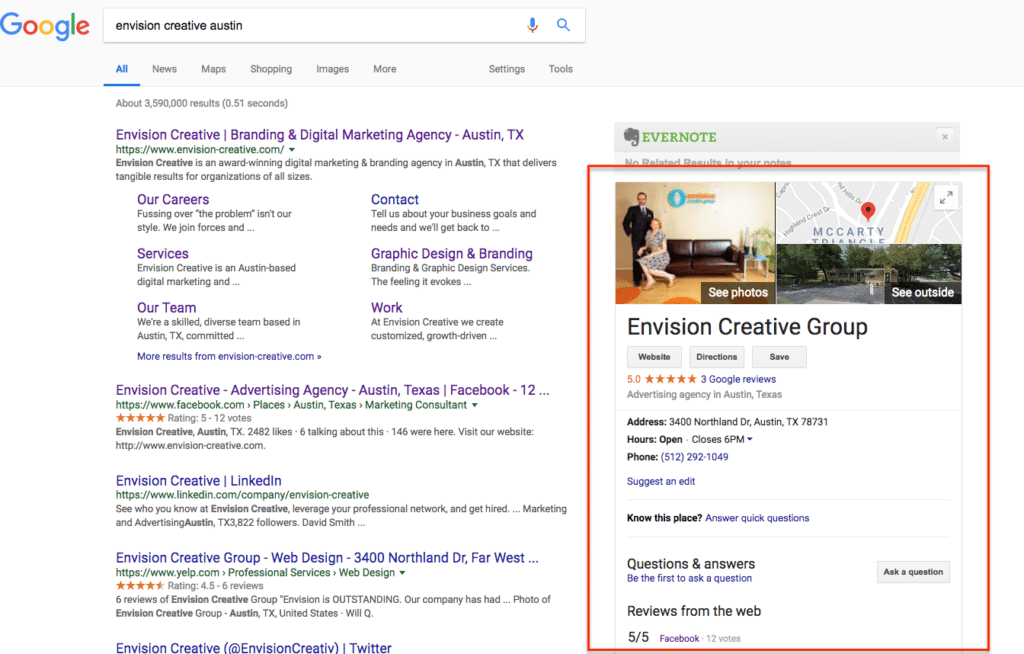
Task: Click More results from envision-creative.com
Action: coord(229,356)
